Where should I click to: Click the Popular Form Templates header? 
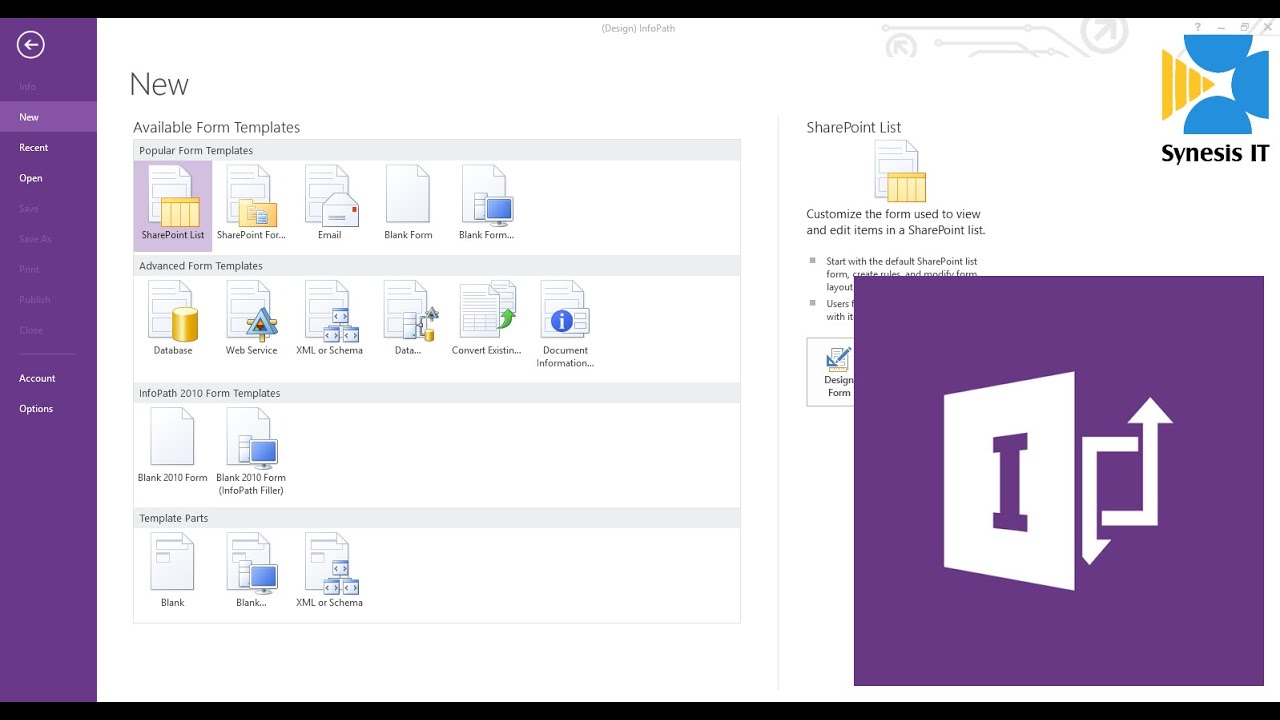point(437,151)
